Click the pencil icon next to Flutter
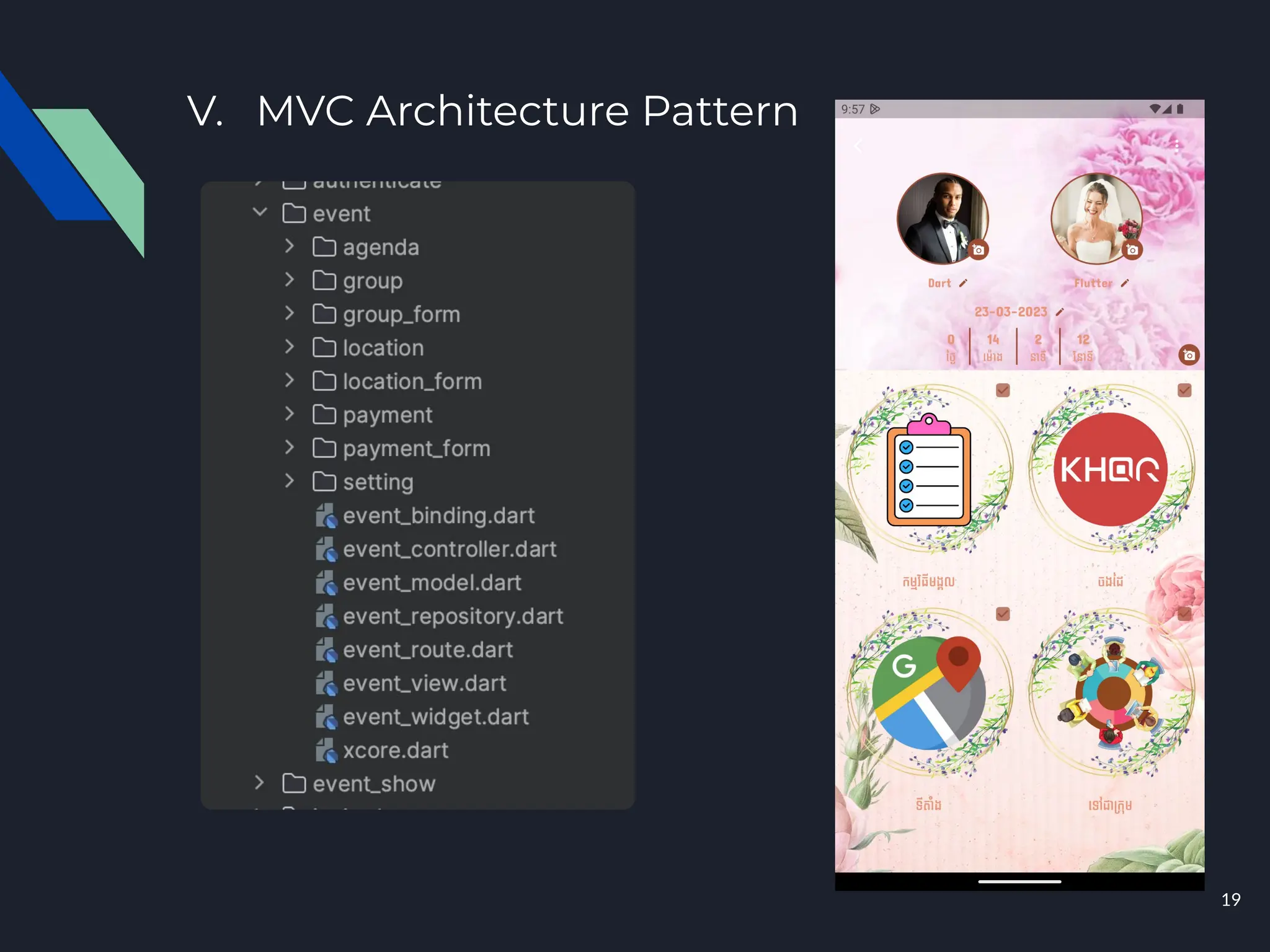Image resolution: width=1270 pixels, height=952 pixels. (1125, 283)
